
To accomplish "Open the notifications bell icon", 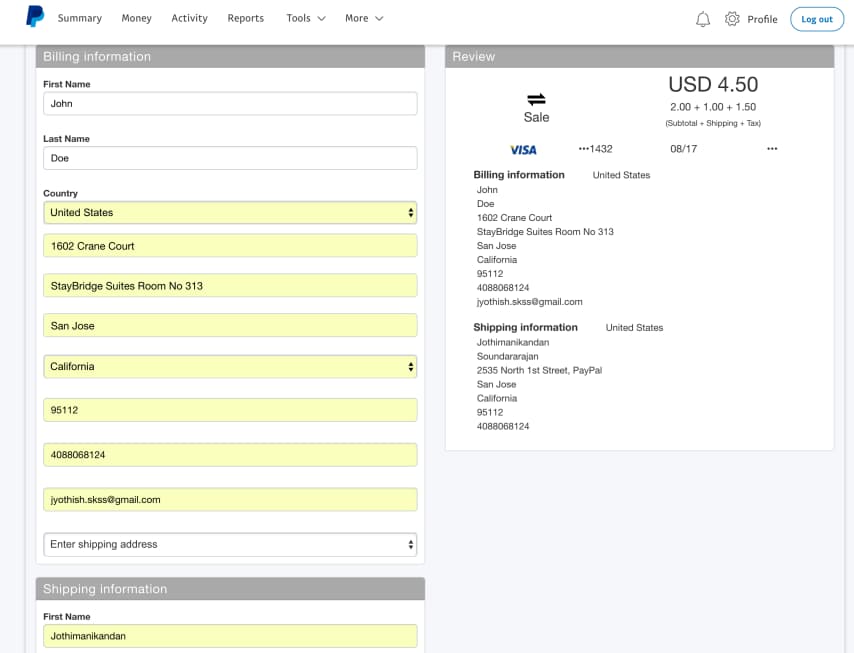I will (703, 19).
